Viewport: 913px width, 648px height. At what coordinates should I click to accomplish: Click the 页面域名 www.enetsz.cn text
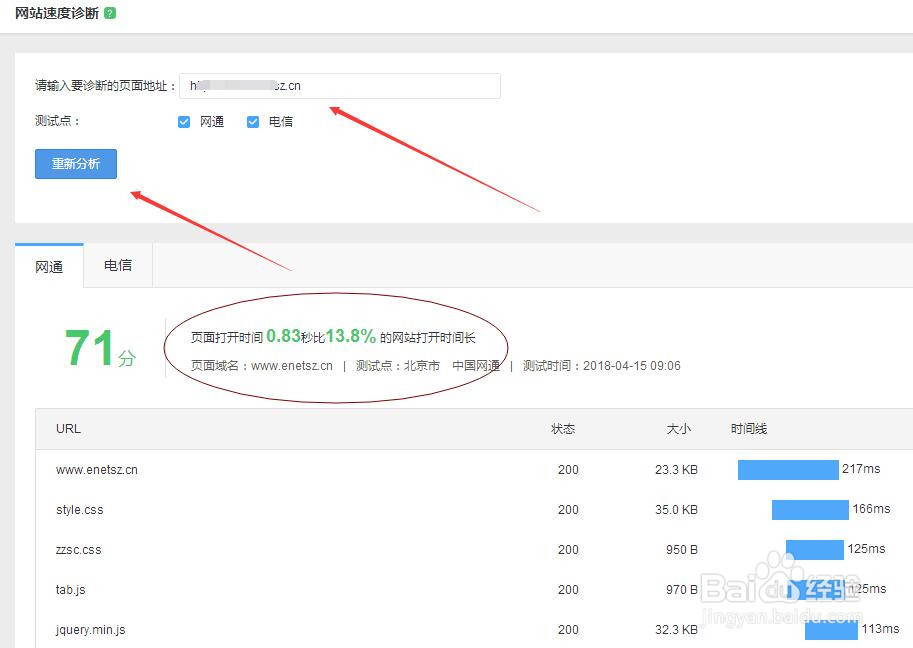coord(261,366)
